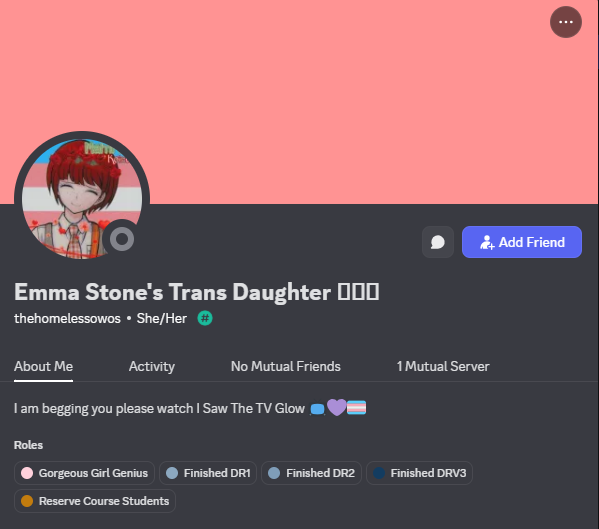599x529 pixels.
Task: Click the Finished DRV3 role color dot
Action: (379, 473)
